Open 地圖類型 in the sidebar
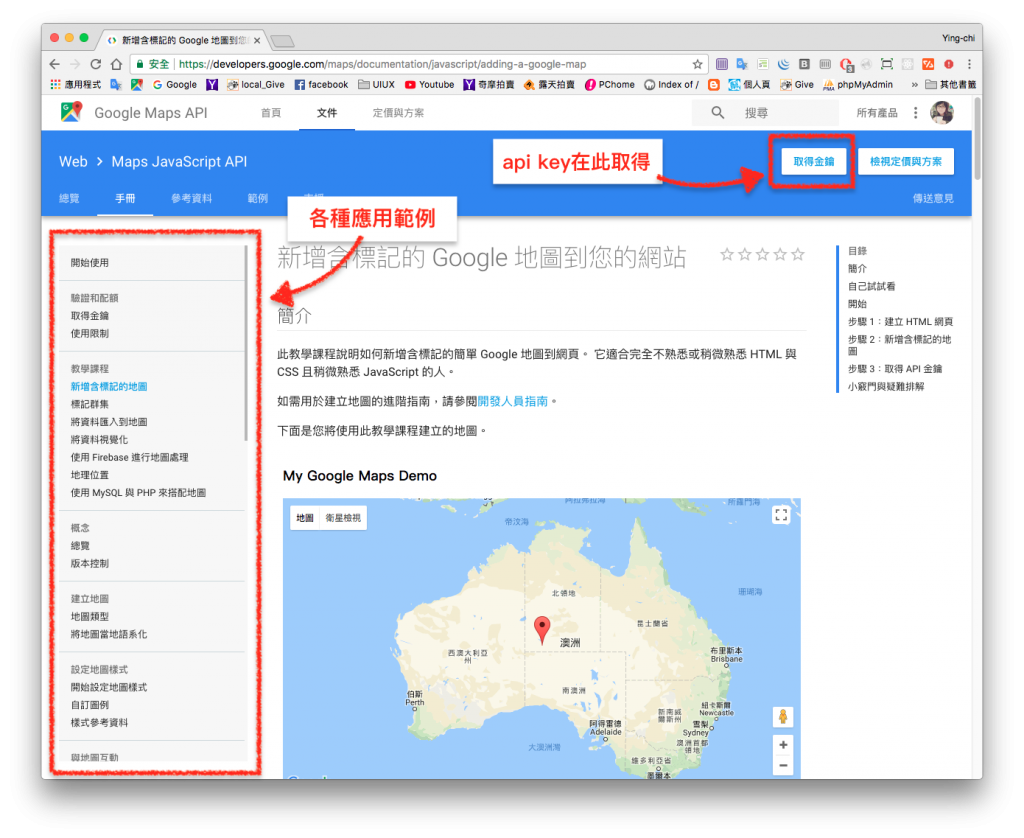1024x838 pixels. click(x=90, y=616)
